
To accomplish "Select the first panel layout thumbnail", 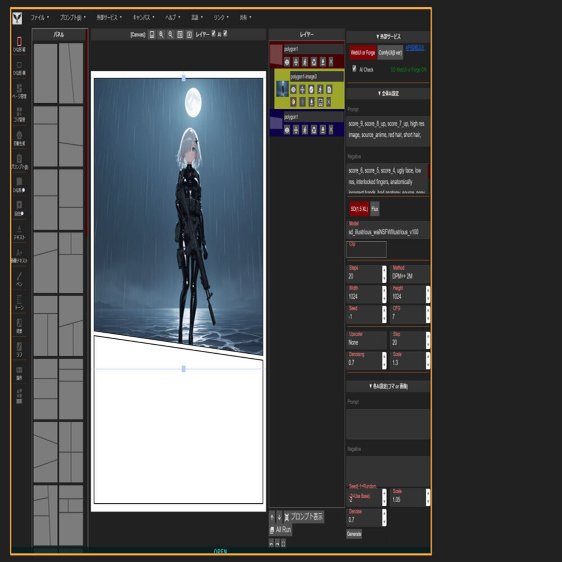I will 46,73.
